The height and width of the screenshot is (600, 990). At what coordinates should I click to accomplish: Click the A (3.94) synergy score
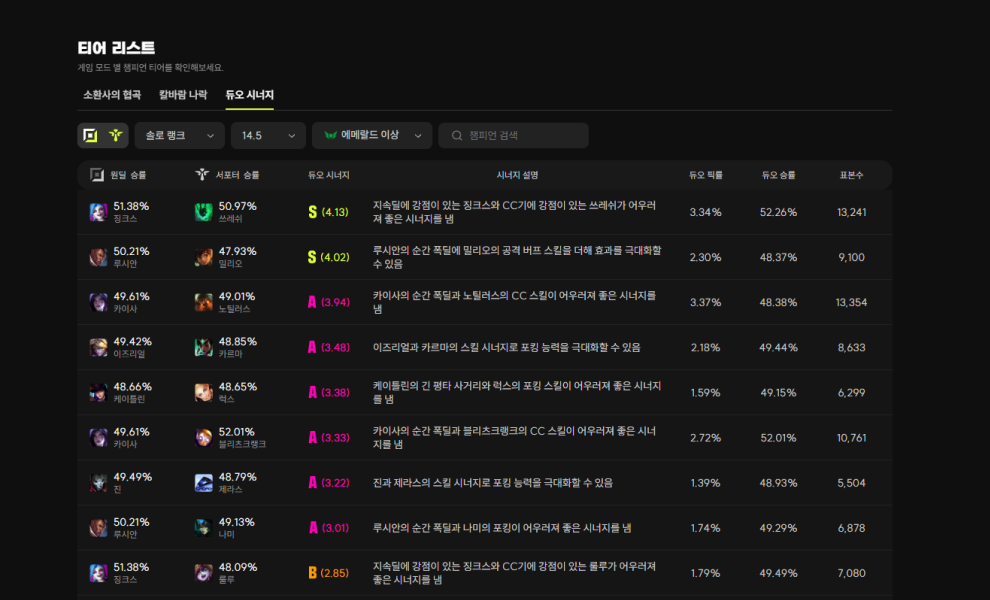pyautogui.click(x=328, y=303)
